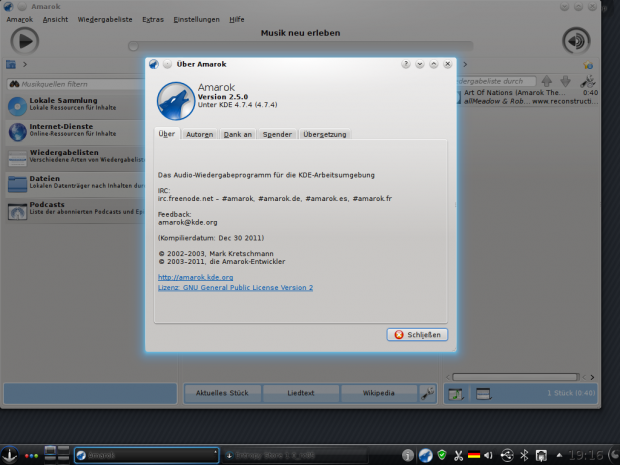Open Internet-Dienste in the sources list
Viewport: 620px width, 465px height.
[76, 132]
